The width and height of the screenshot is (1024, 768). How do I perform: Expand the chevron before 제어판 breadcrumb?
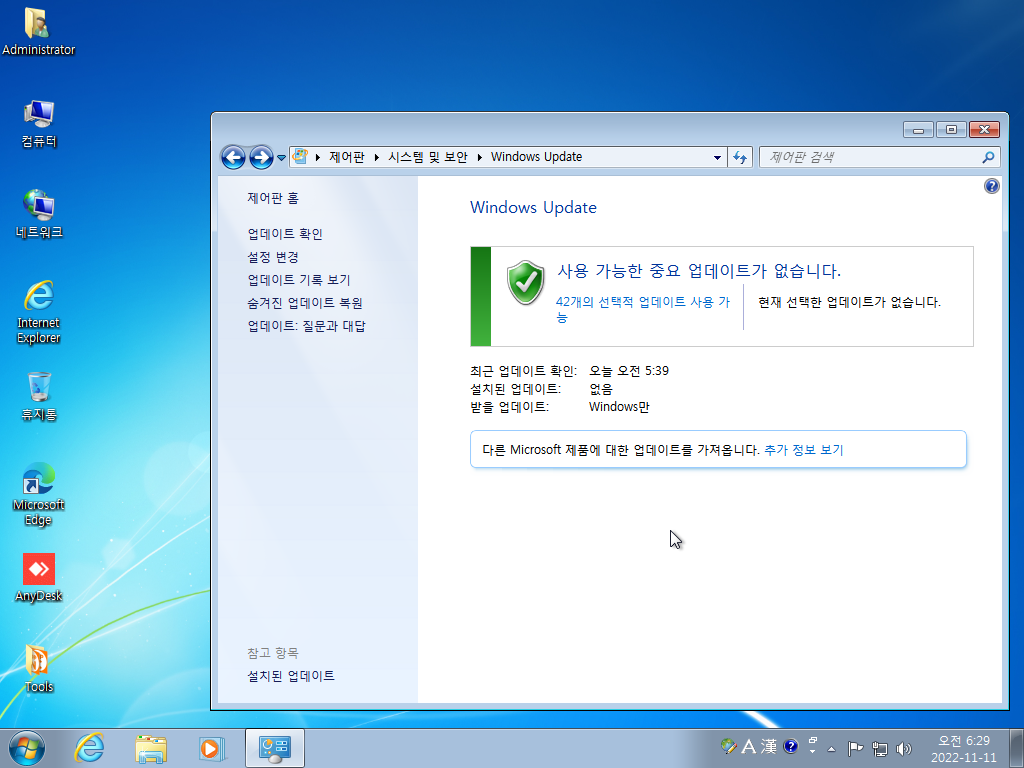pos(318,157)
